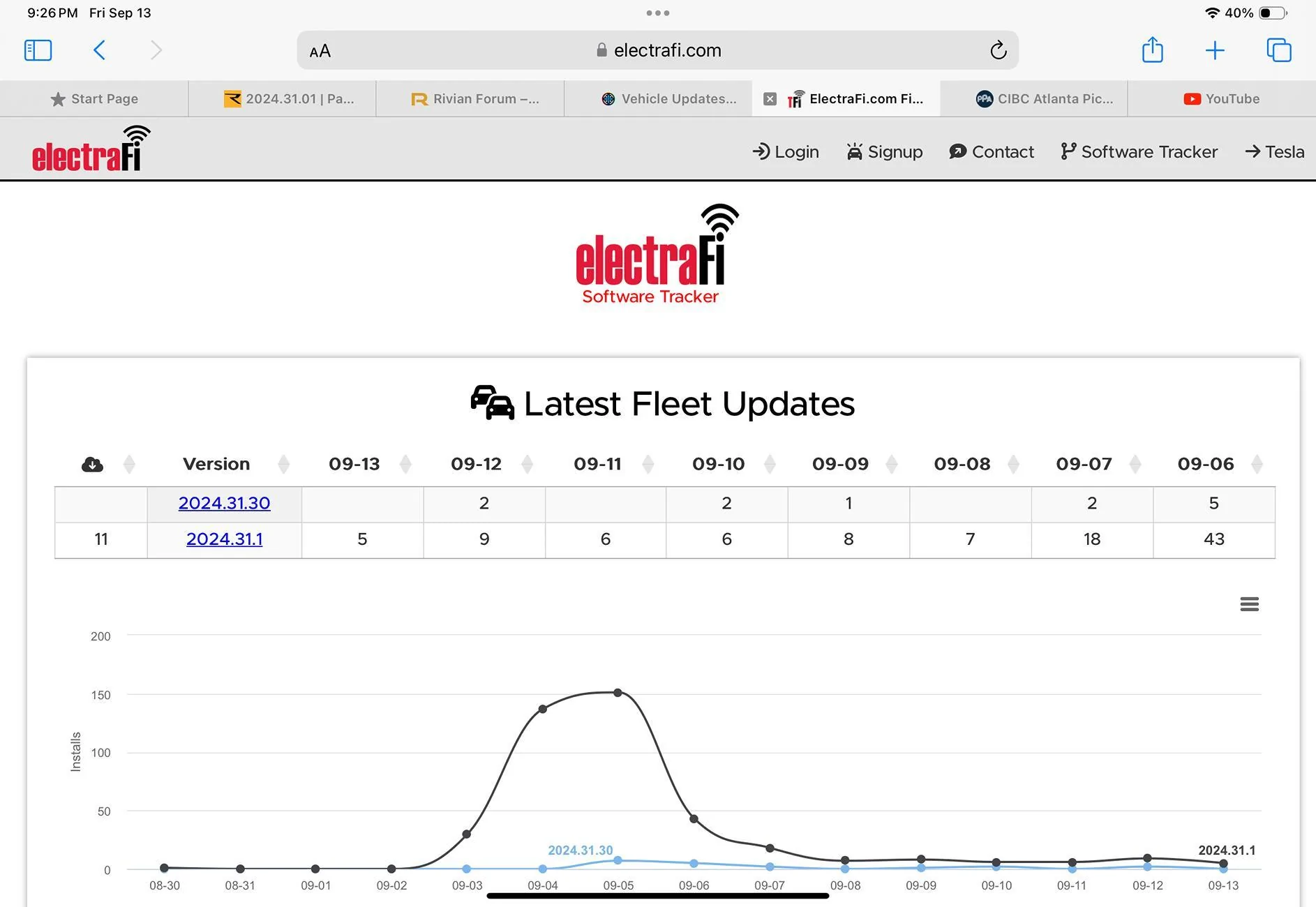Image resolution: width=1316 pixels, height=907 pixels.
Task: Sort table by 09-10 column
Action: tap(770, 464)
